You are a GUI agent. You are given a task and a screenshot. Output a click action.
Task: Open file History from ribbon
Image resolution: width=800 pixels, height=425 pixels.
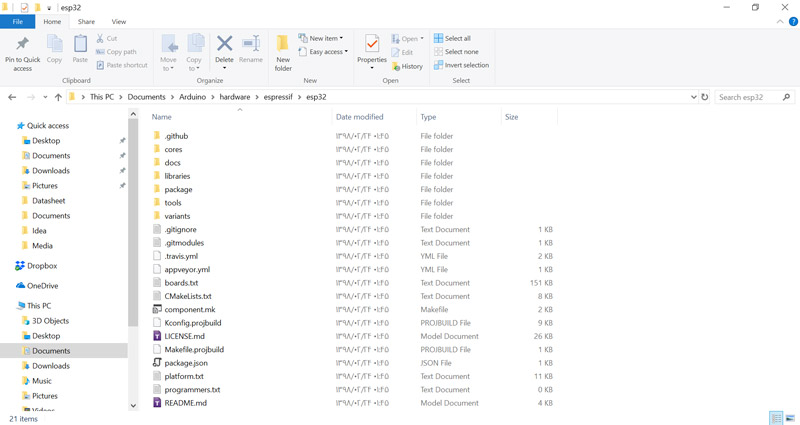[407, 66]
